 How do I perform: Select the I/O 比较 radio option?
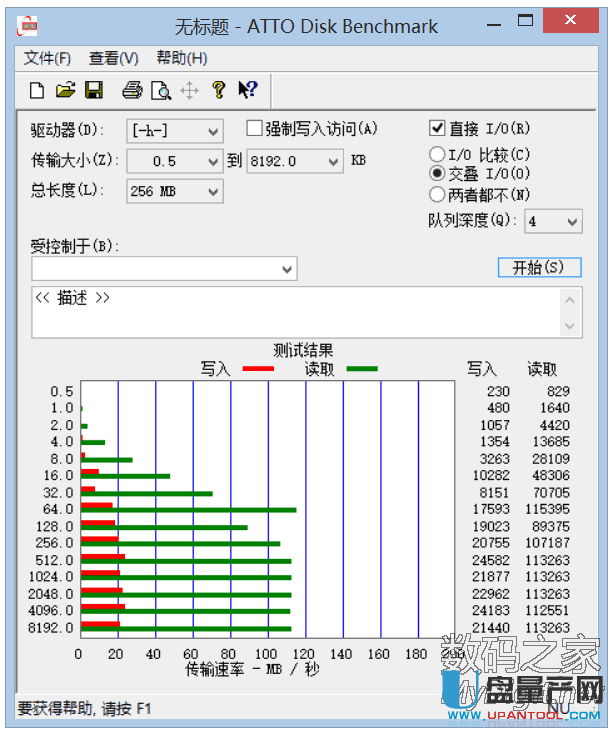(x=436, y=155)
